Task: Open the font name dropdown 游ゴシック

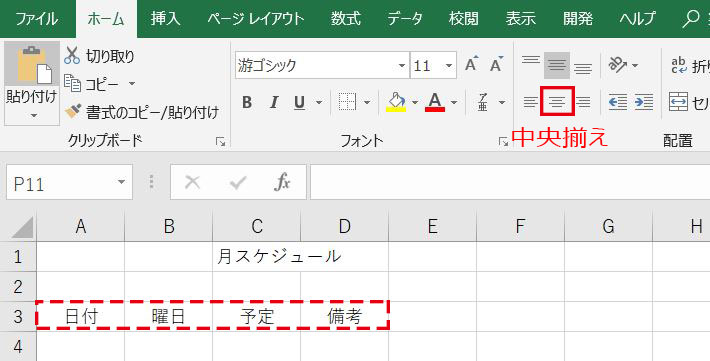Action: 402,66
